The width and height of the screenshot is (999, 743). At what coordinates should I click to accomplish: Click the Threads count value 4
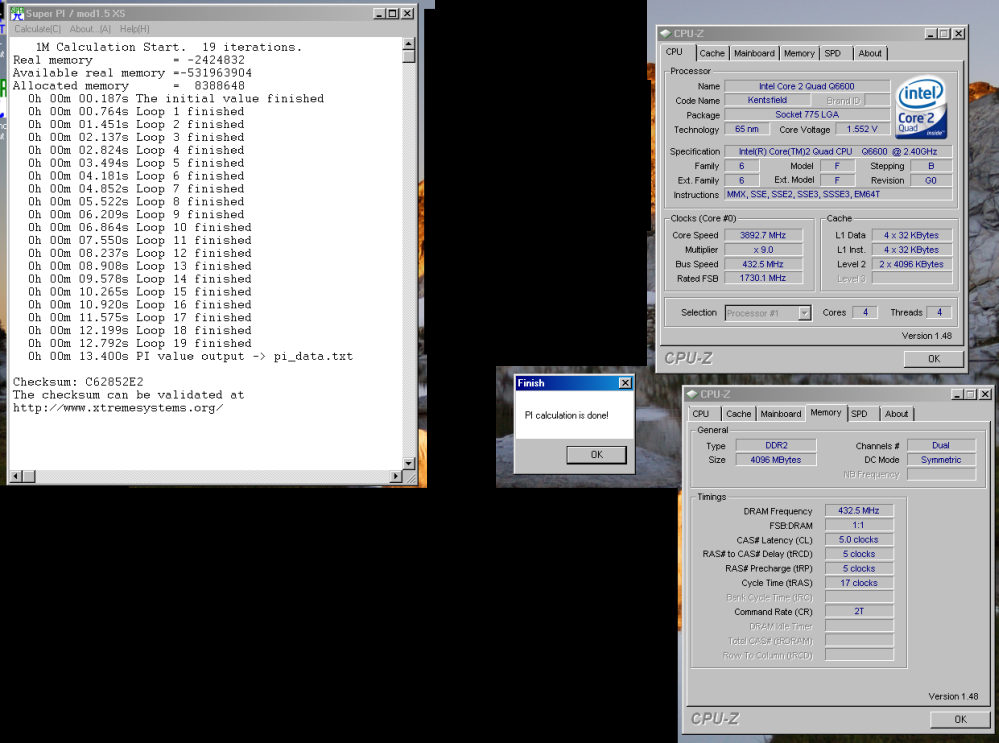[939, 312]
